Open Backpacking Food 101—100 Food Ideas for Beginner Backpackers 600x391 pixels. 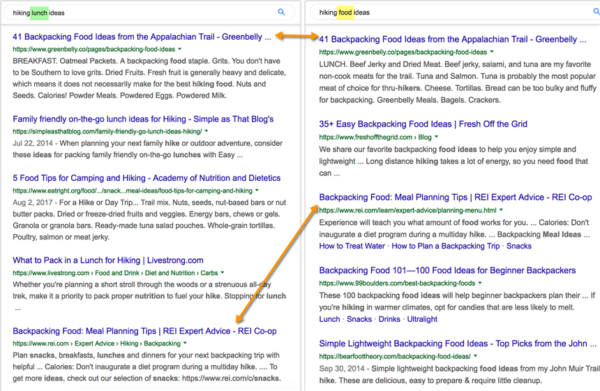click(x=447, y=270)
